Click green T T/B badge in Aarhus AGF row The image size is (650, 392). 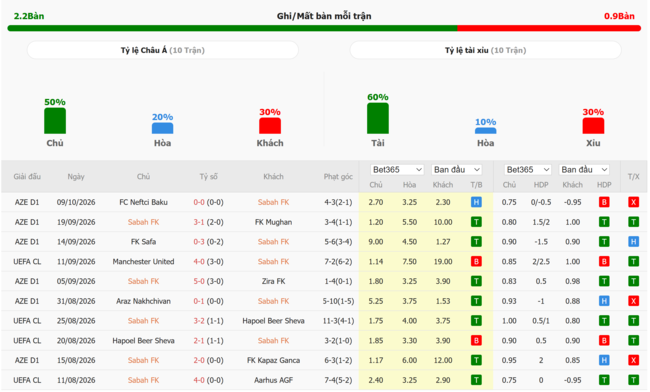(476, 380)
